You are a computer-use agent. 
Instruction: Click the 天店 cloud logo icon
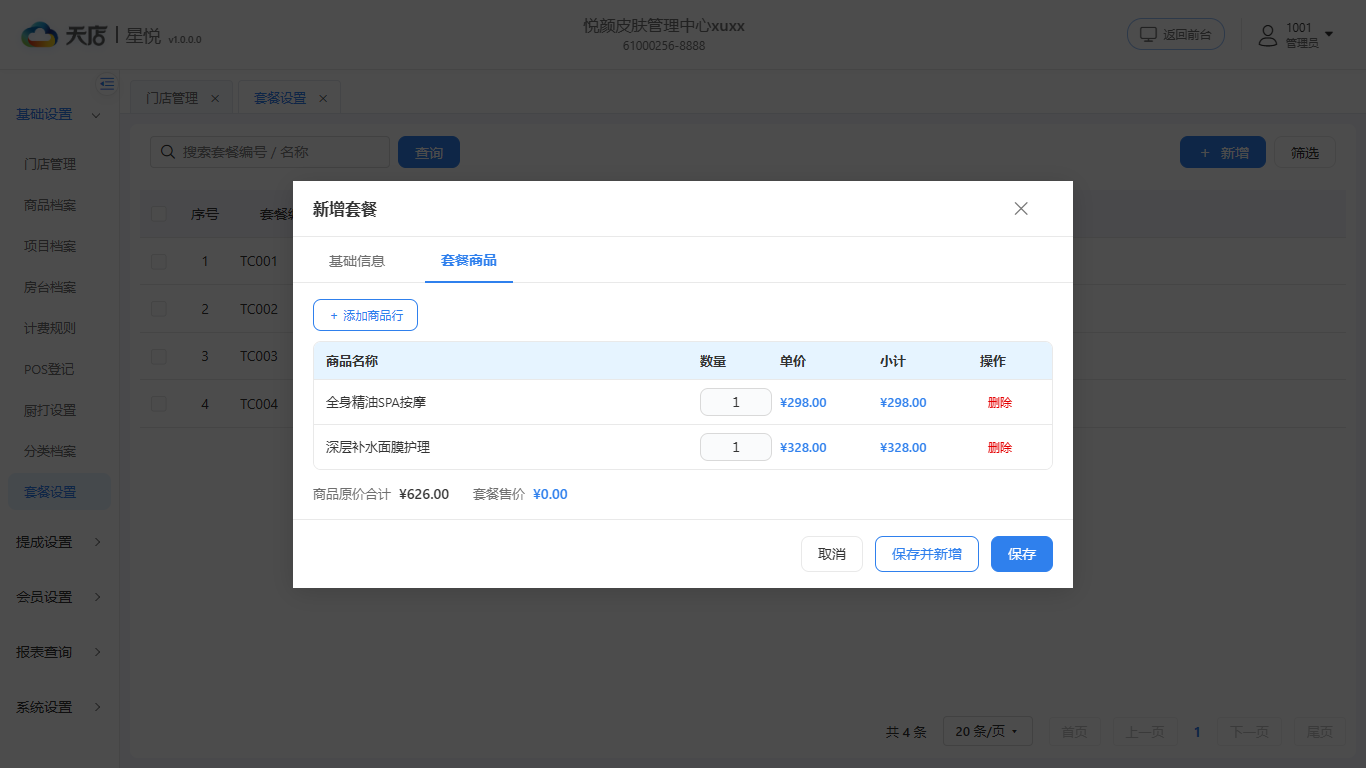(40, 35)
